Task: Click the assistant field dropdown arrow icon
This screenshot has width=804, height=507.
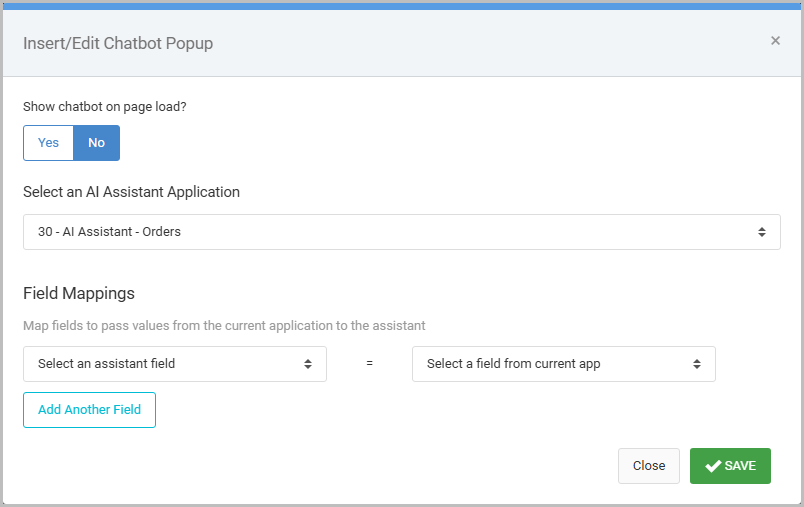Action: 308,364
